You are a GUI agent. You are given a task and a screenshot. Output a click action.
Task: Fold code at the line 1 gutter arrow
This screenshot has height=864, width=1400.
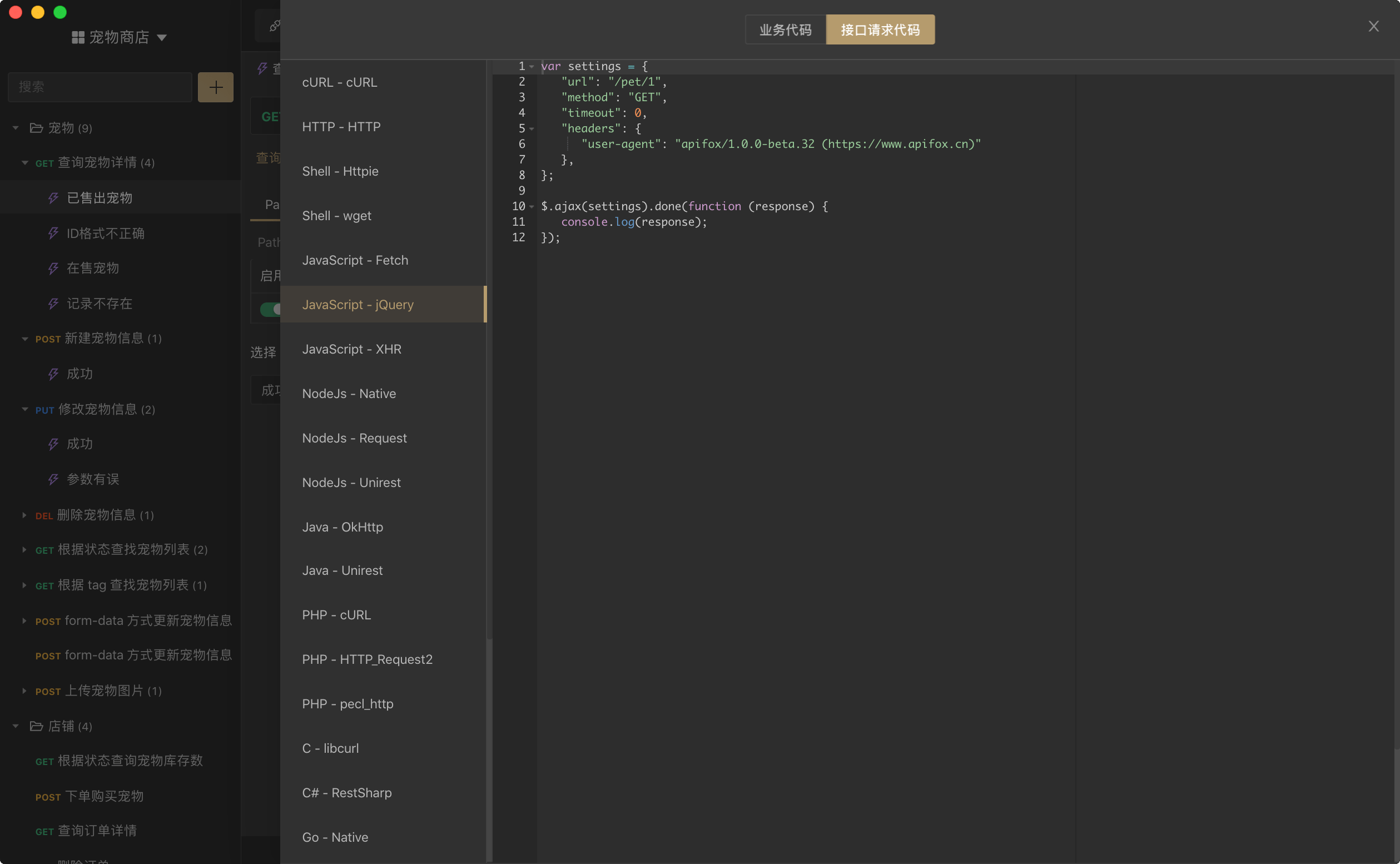(532, 67)
